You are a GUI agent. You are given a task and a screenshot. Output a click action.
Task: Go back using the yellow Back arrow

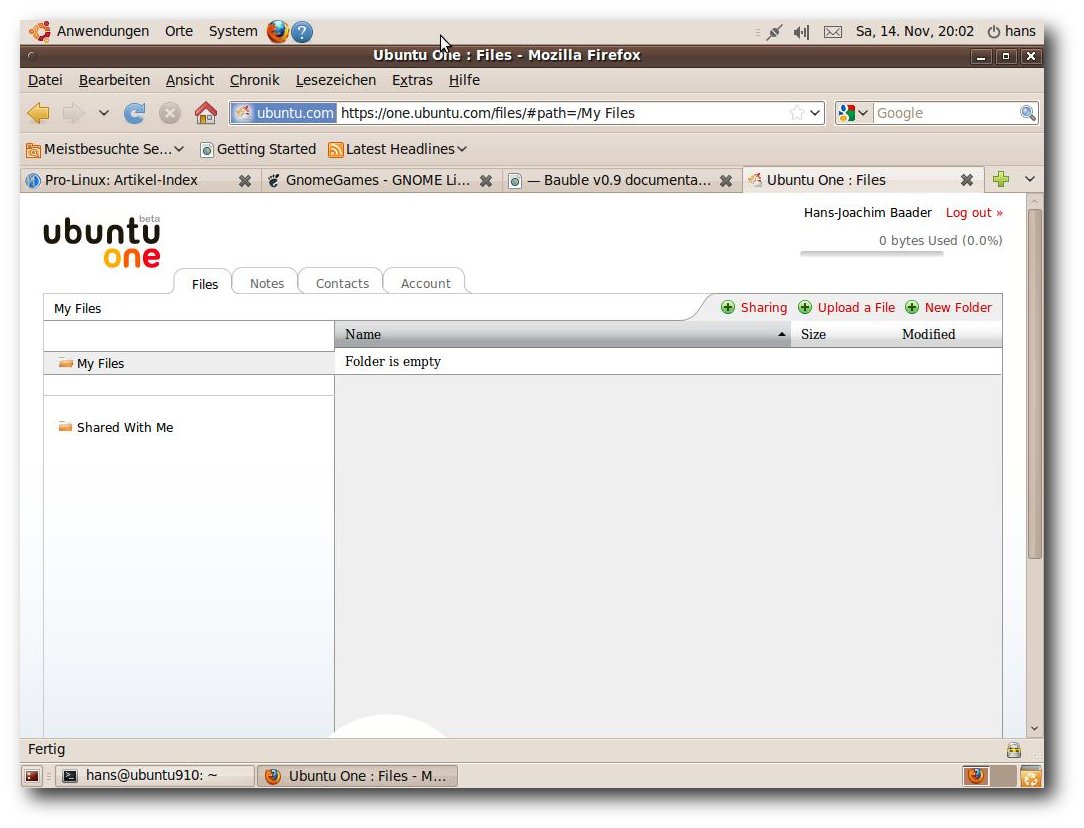click(39, 113)
